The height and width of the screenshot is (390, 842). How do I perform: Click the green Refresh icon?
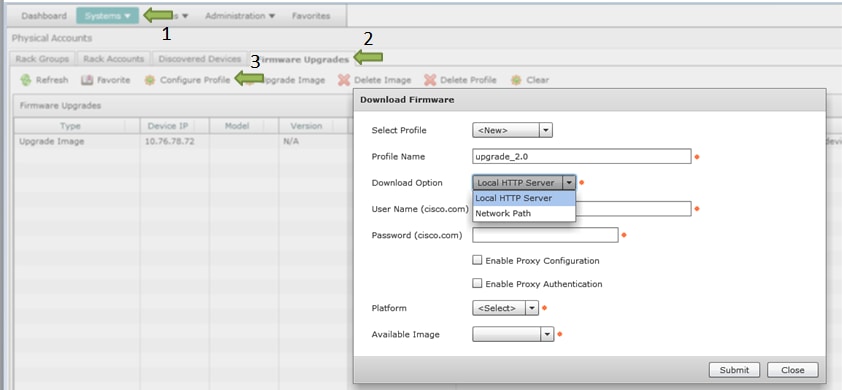26,81
